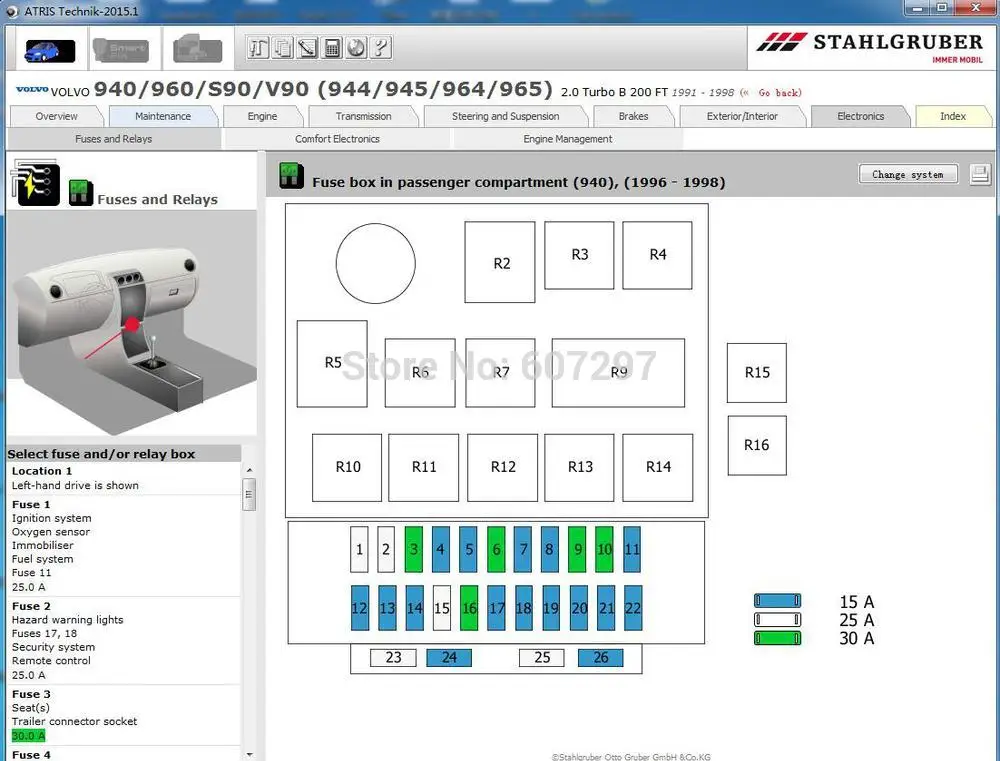Open the tools settings toolbar icon

[258, 48]
